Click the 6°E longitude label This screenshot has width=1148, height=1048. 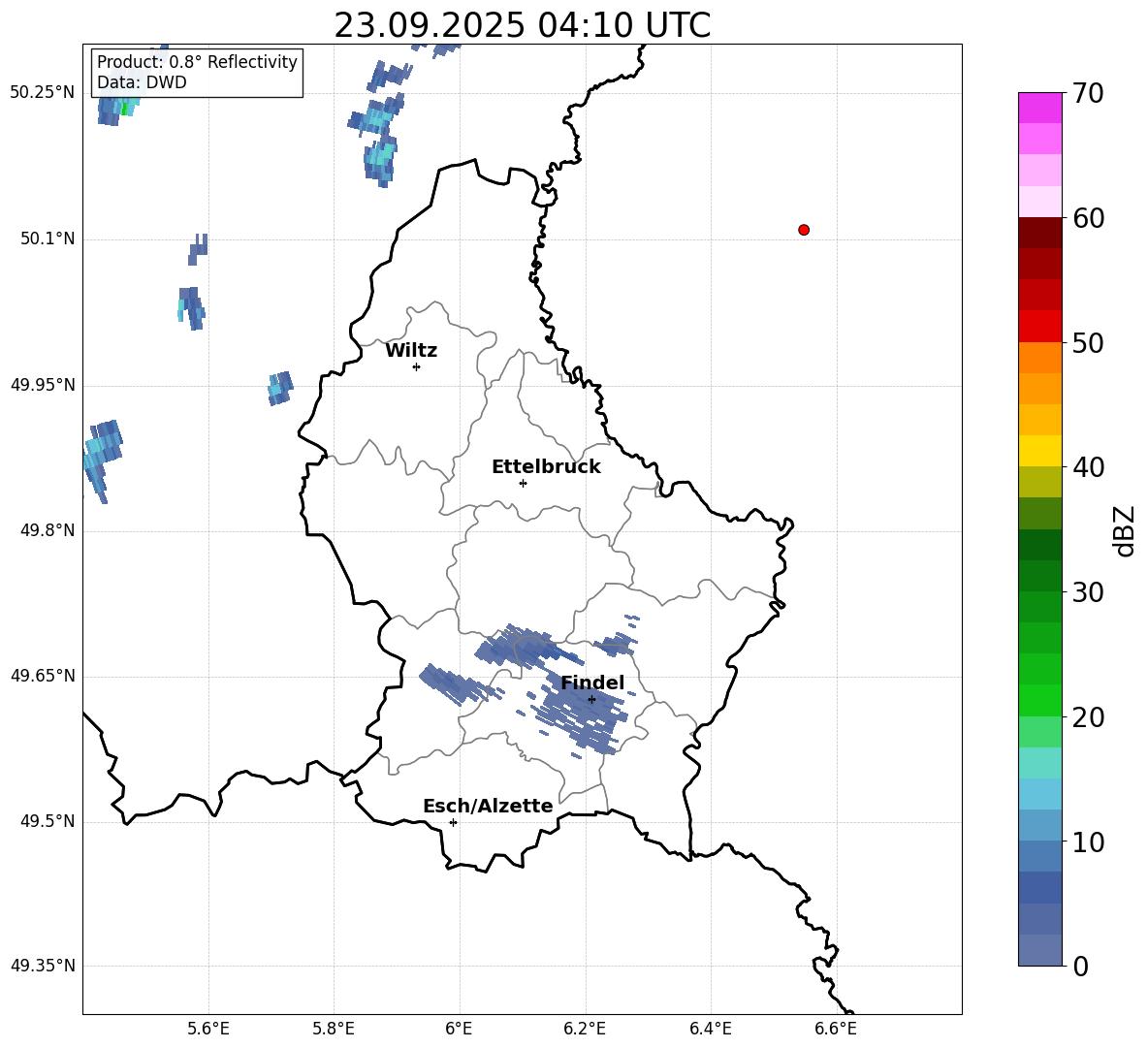(x=459, y=1029)
